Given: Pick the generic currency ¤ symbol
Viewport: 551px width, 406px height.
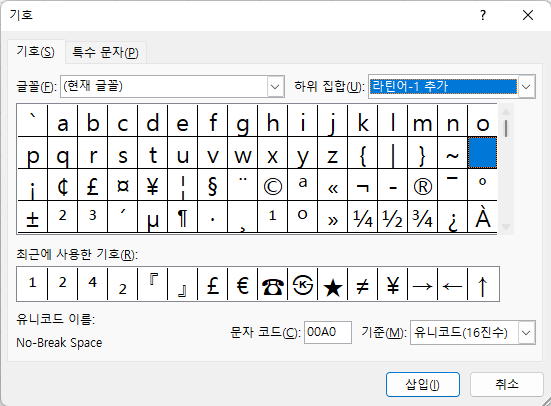Looking at the screenshot, I should [x=123, y=185].
